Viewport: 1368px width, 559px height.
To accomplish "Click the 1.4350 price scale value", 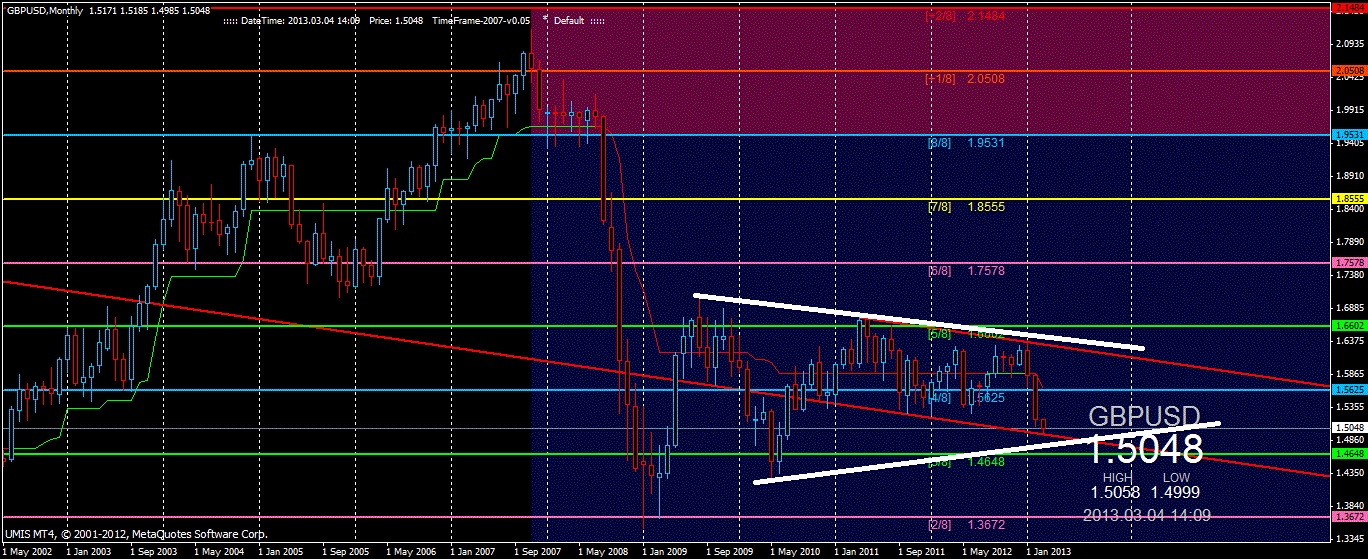I will (1351, 473).
